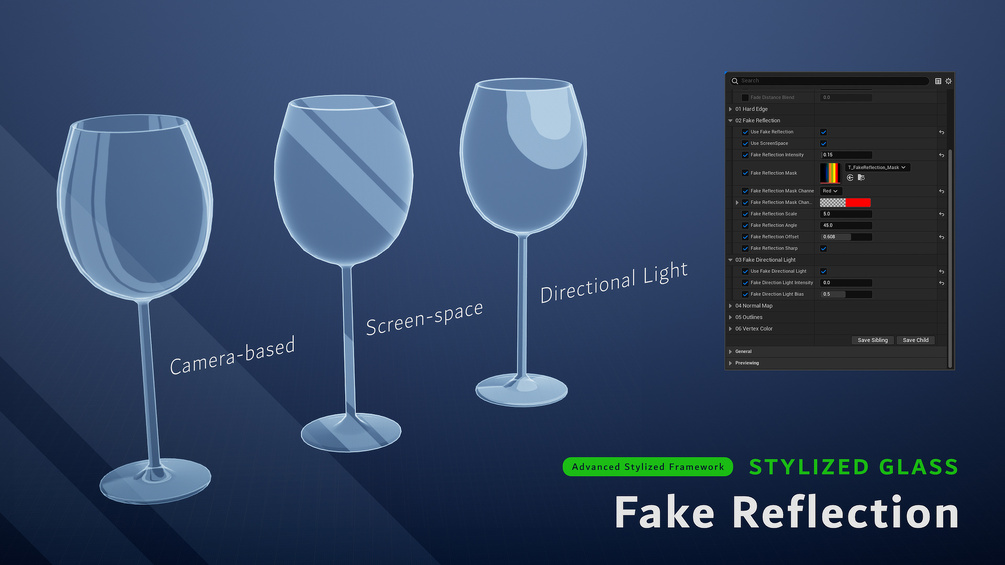Click the Save Sibling button
Viewport: 1005px width, 565px height.
pyautogui.click(x=872, y=340)
